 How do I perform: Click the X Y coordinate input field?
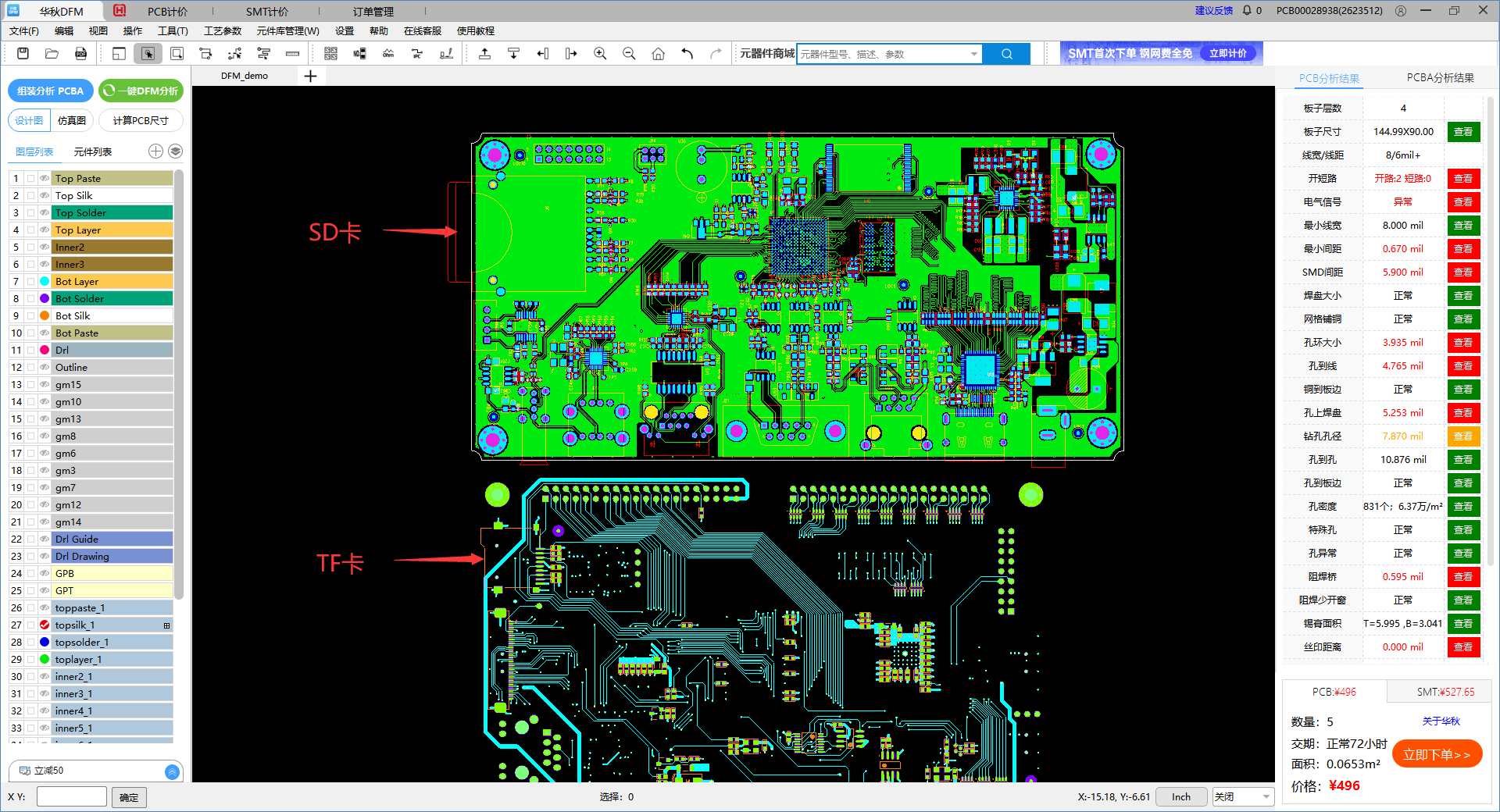click(x=71, y=796)
